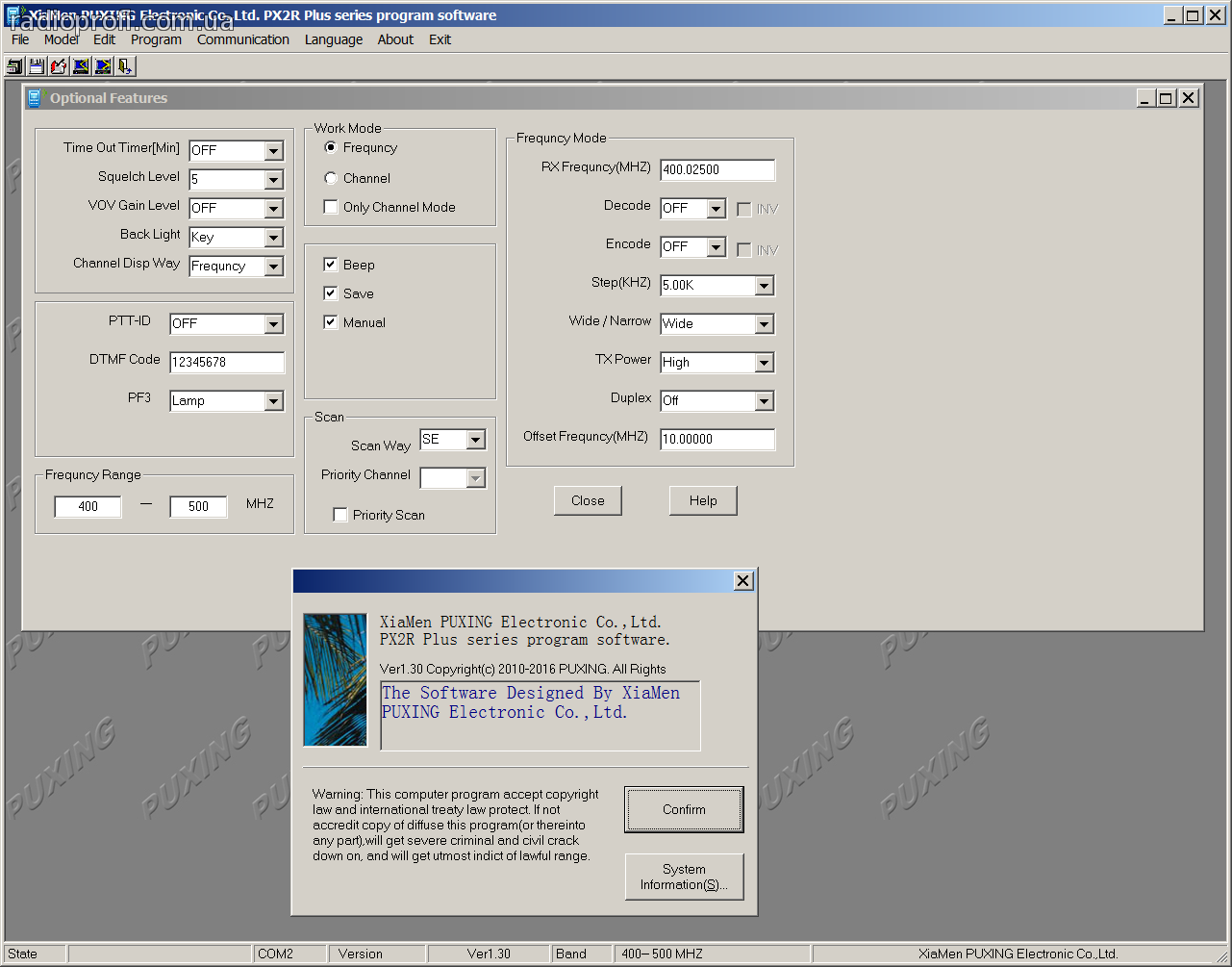Image resolution: width=1232 pixels, height=967 pixels.
Task: Click the Exit menu item
Action: click(x=440, y=39)
